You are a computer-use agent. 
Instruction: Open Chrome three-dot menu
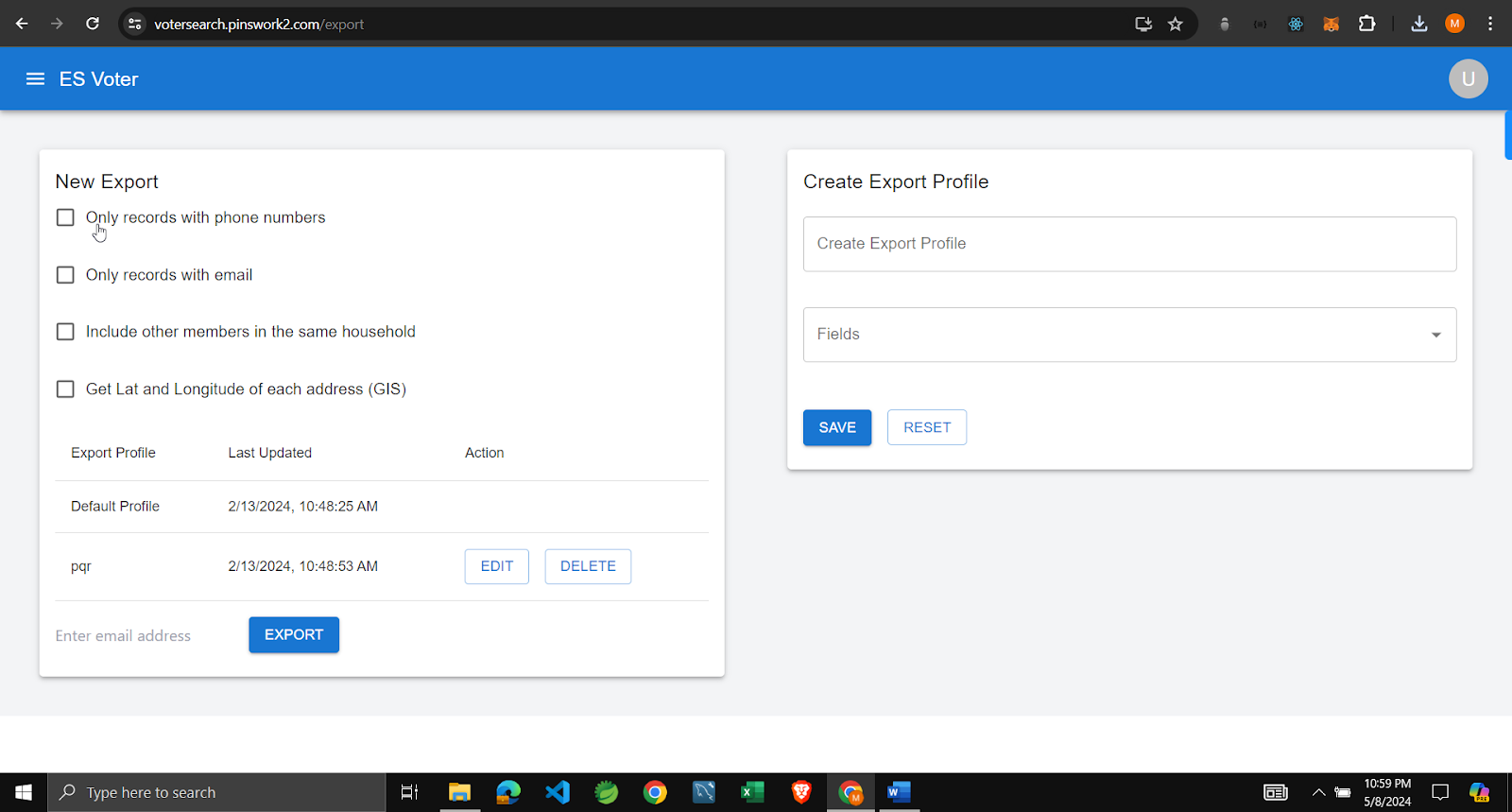(x=1490, y=24)
